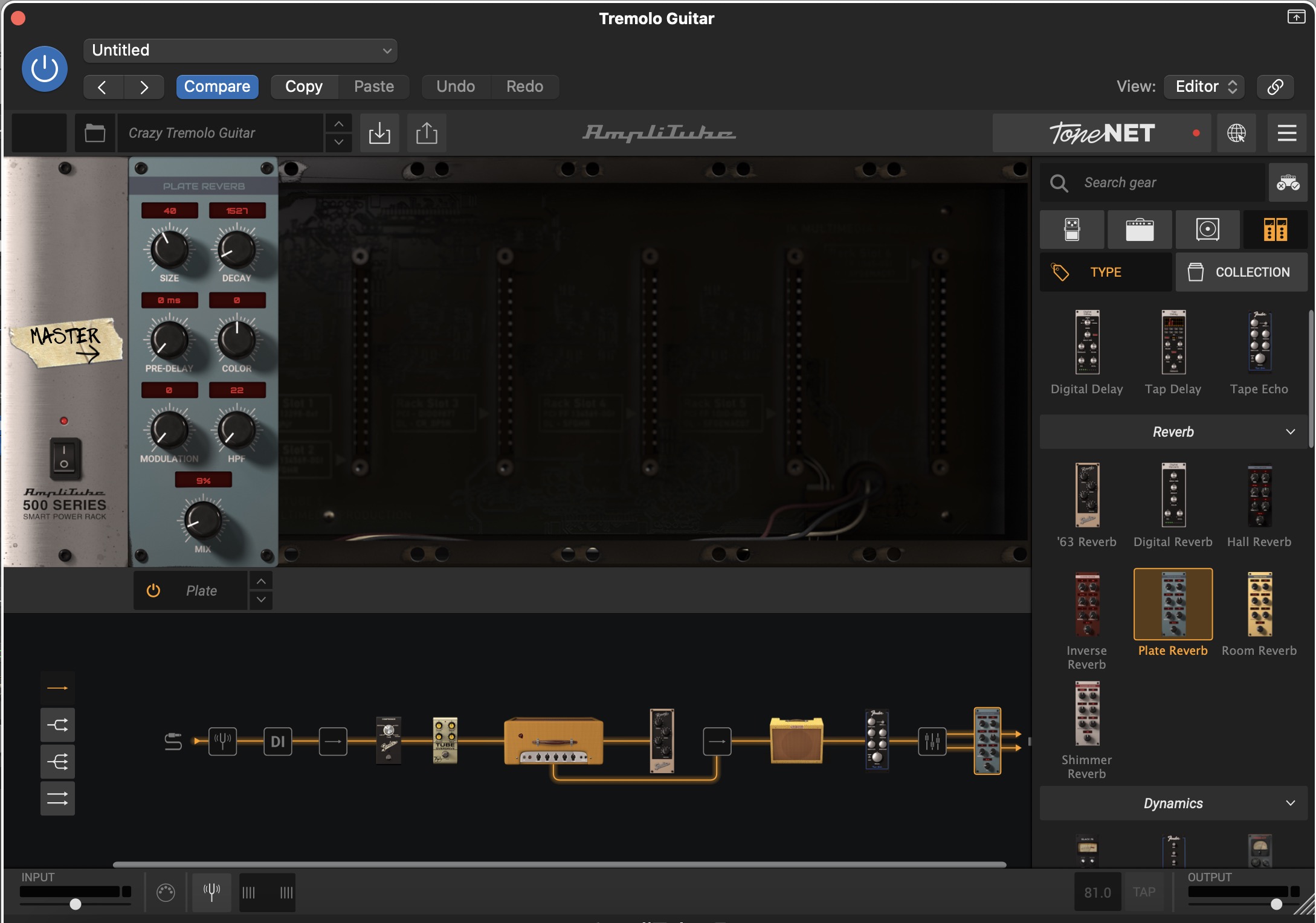Step Plate model up with chevron
The height and width of the screenshot is (923, 1316).
(261, 581)
